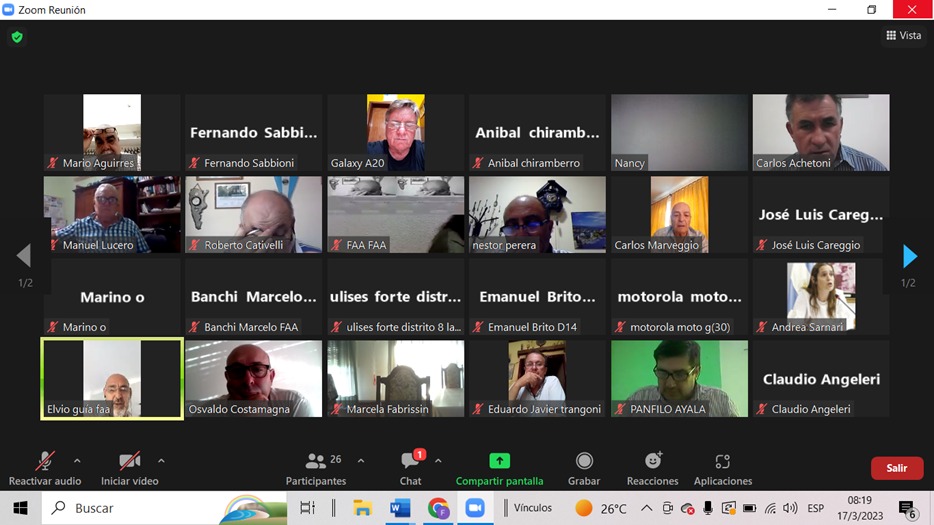Open the Chat panel
Viewport: 934px width, 525px height.
tap(410, 468)
